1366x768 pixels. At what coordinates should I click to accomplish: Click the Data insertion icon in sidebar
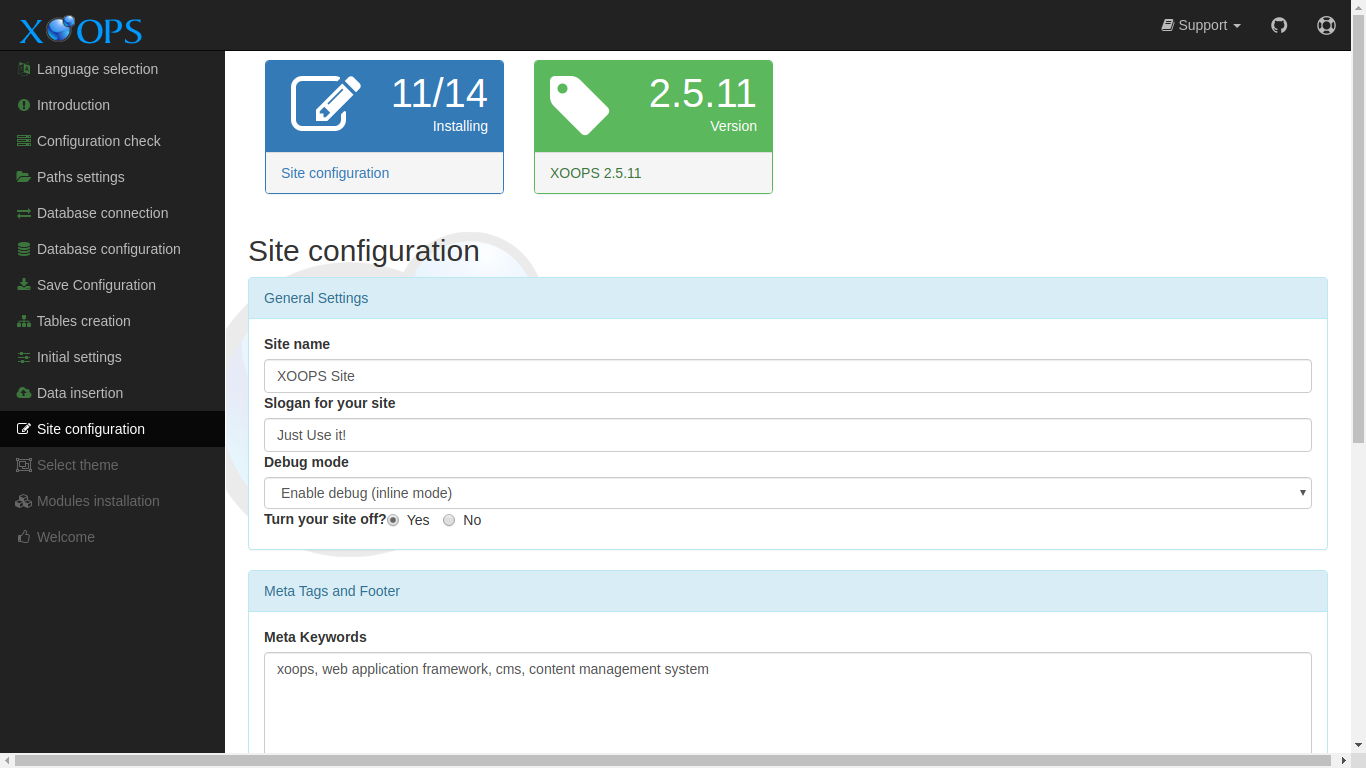pos(22,393)
